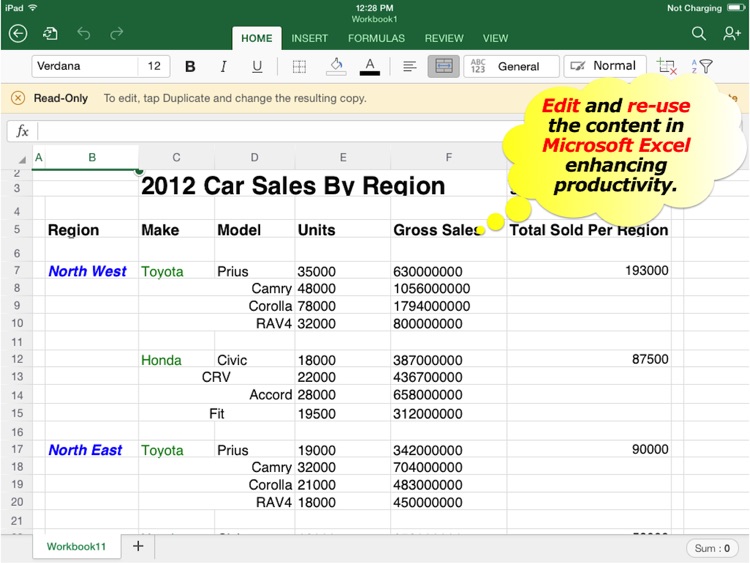750x563 pixels.
Task: Open cell borders options
Action: 299,66
